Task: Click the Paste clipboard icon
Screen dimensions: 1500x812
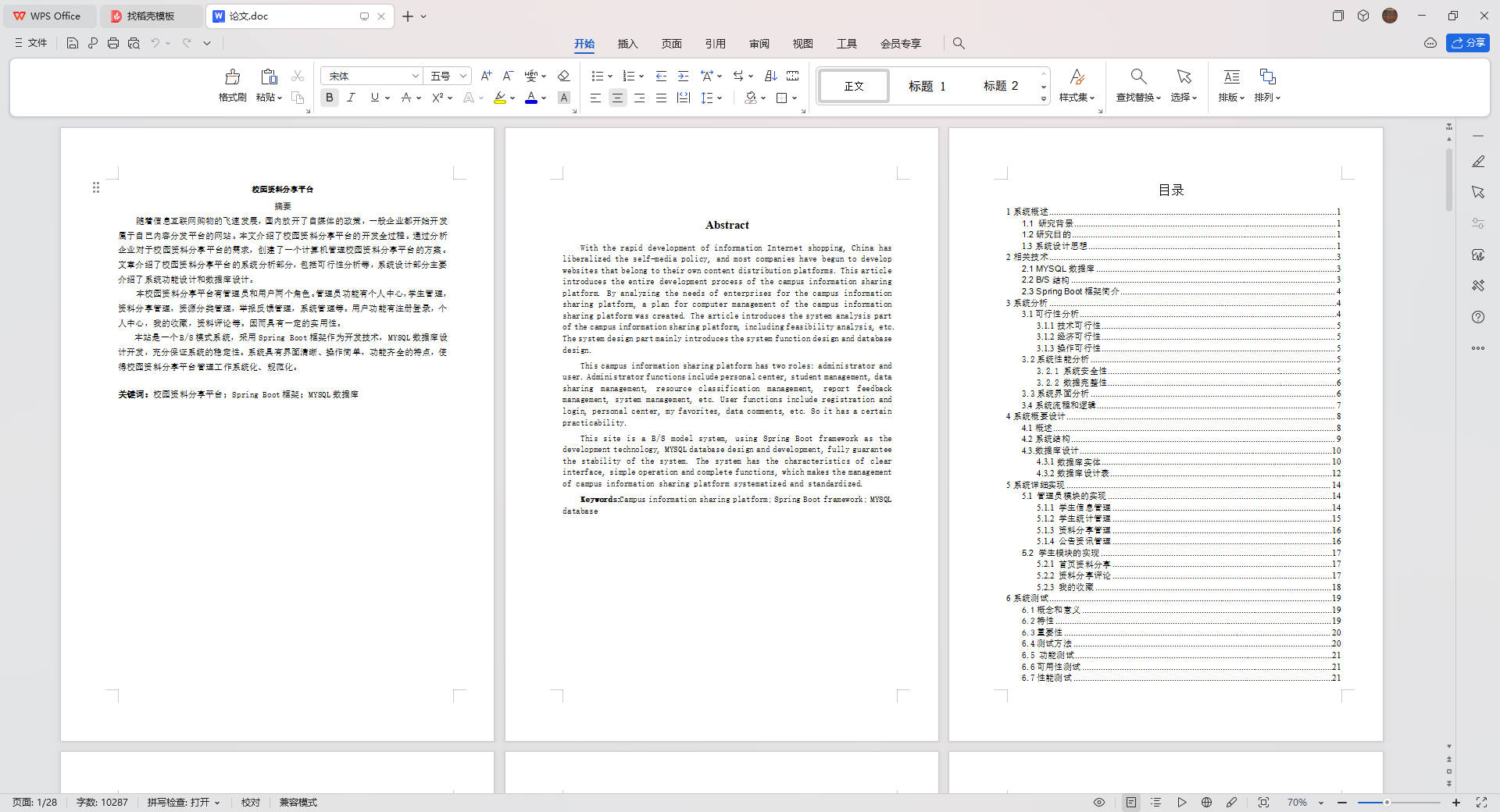Action: pyautogui.click(x=269, y=77)
